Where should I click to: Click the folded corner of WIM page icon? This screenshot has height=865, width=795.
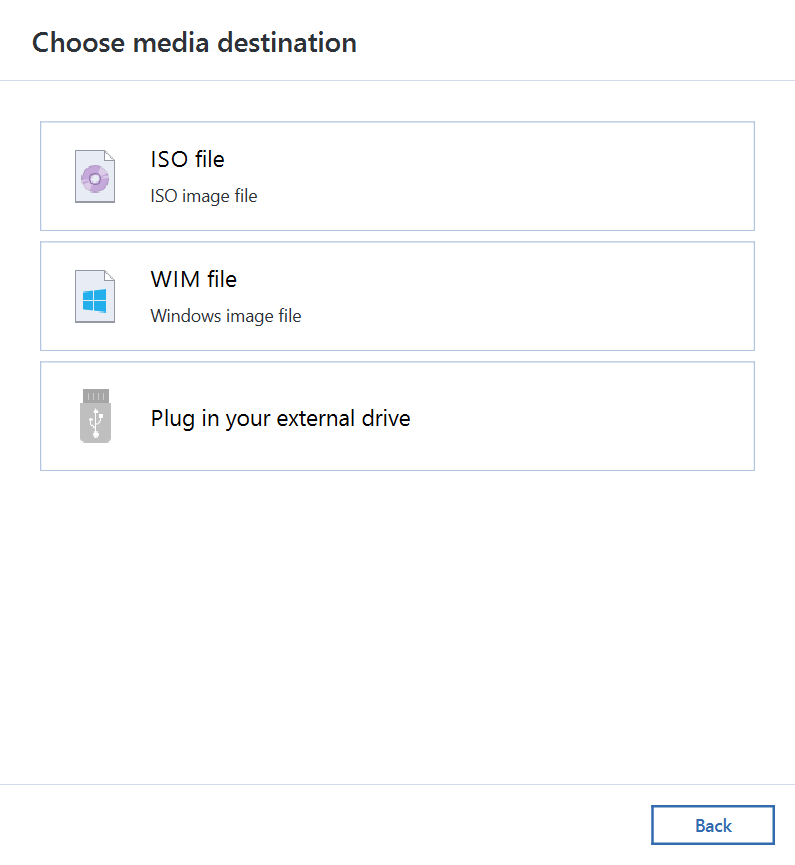point(109,276)
